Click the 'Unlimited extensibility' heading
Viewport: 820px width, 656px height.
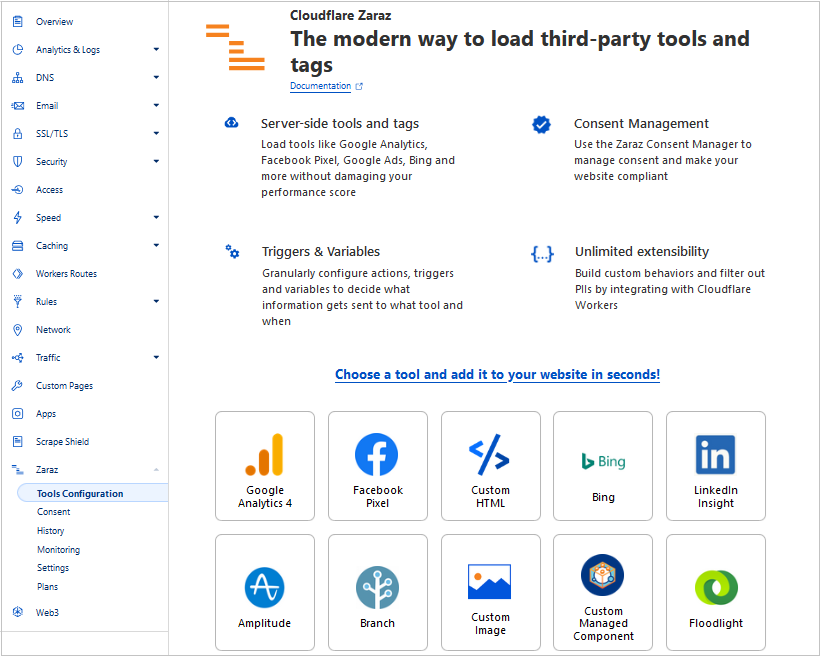tap(642, 252)
